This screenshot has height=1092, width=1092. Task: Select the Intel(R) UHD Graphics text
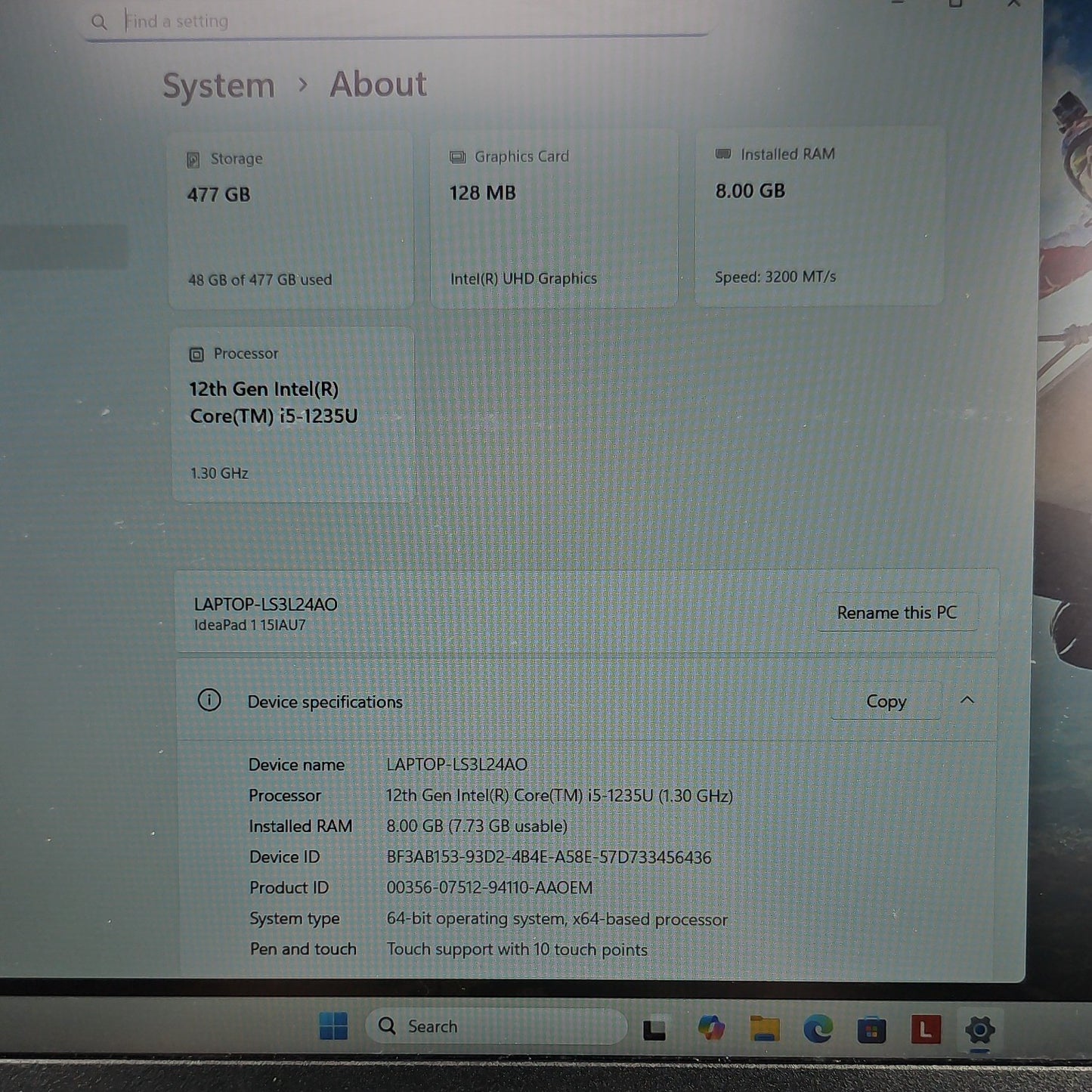[x=524, y=279]
